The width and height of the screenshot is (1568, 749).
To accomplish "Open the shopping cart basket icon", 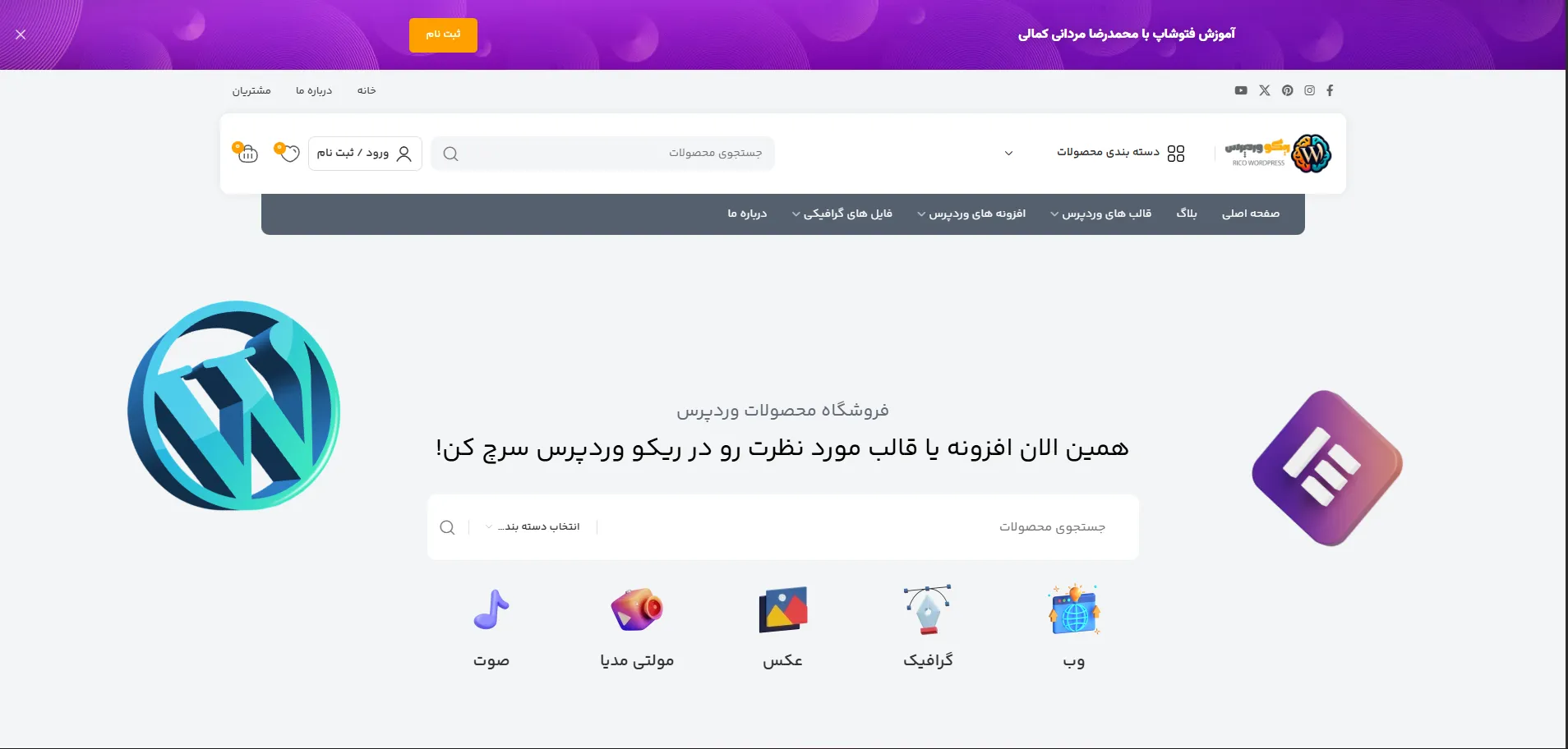I will coord(246,152).
